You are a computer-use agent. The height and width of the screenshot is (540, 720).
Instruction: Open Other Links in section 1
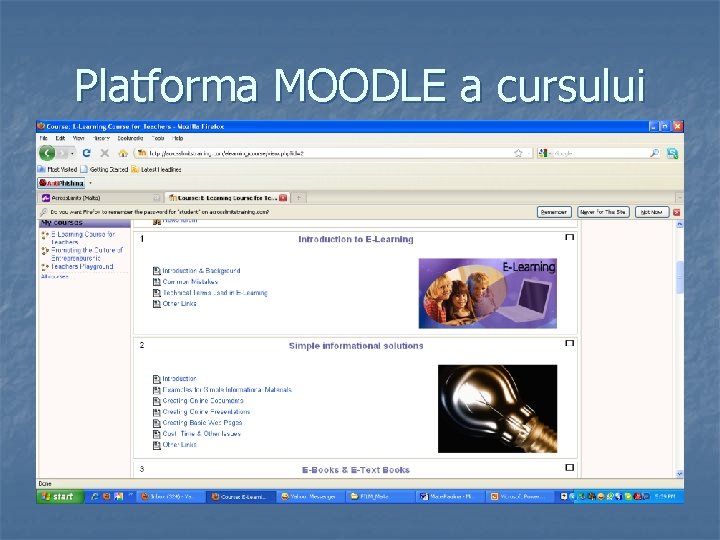point(180,304)
